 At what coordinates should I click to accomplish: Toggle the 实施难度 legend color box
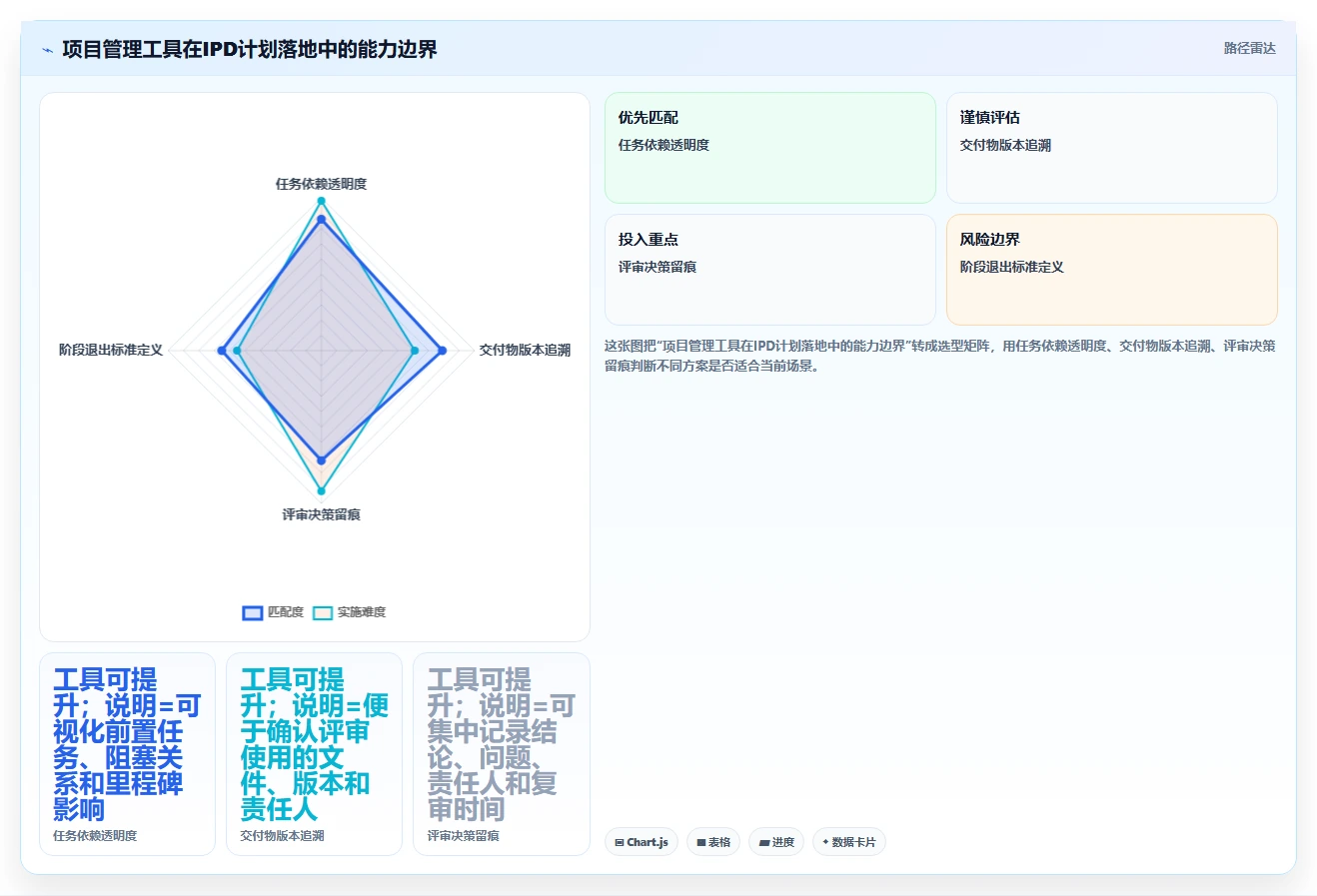pyautogui.click(x=323, y=612)
